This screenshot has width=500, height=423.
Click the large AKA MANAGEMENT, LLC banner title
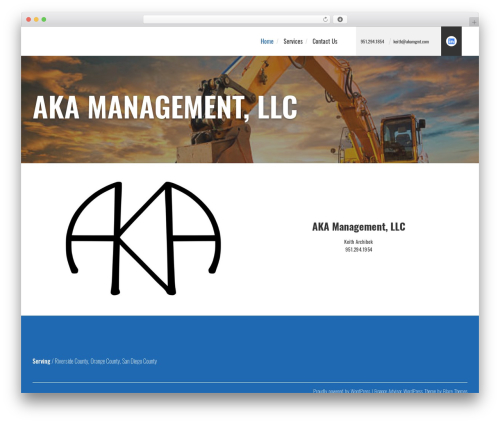click(x=165, y=107)
